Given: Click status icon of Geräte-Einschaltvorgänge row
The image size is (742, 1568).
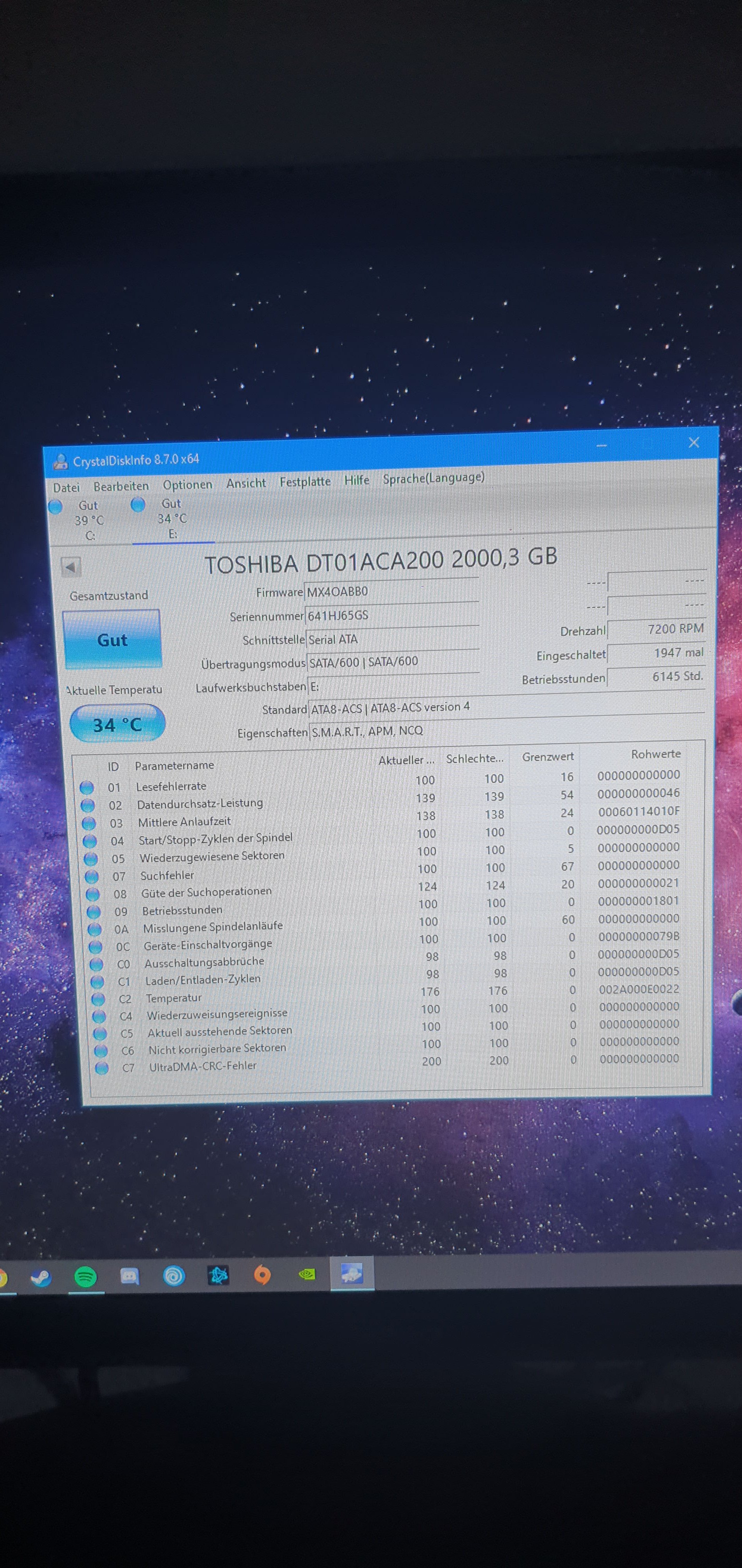Looking at the screenshot, I should [x=96, y=947].
